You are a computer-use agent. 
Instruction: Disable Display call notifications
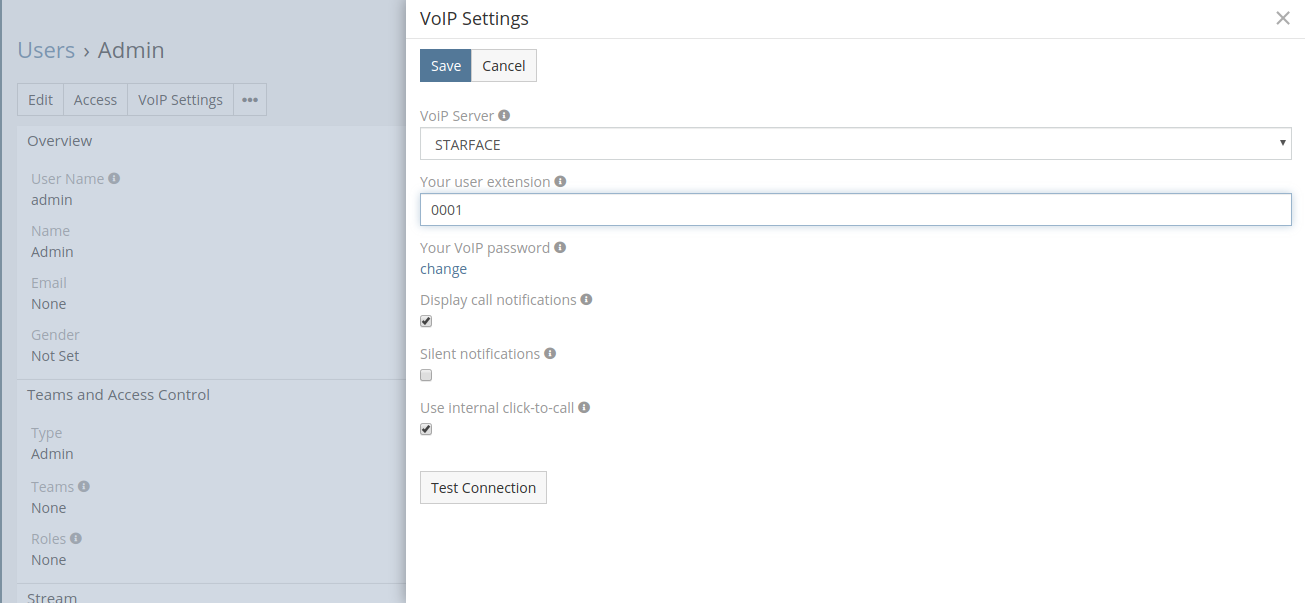tap(426, 321)
